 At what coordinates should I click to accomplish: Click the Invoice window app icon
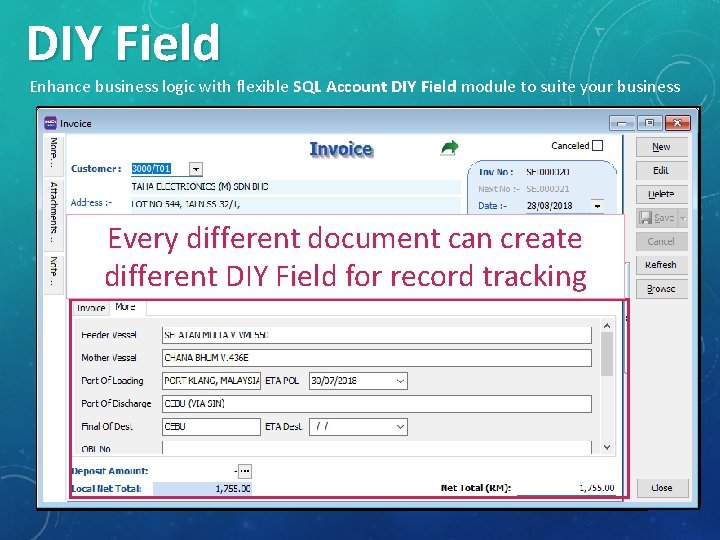point(51,123)
